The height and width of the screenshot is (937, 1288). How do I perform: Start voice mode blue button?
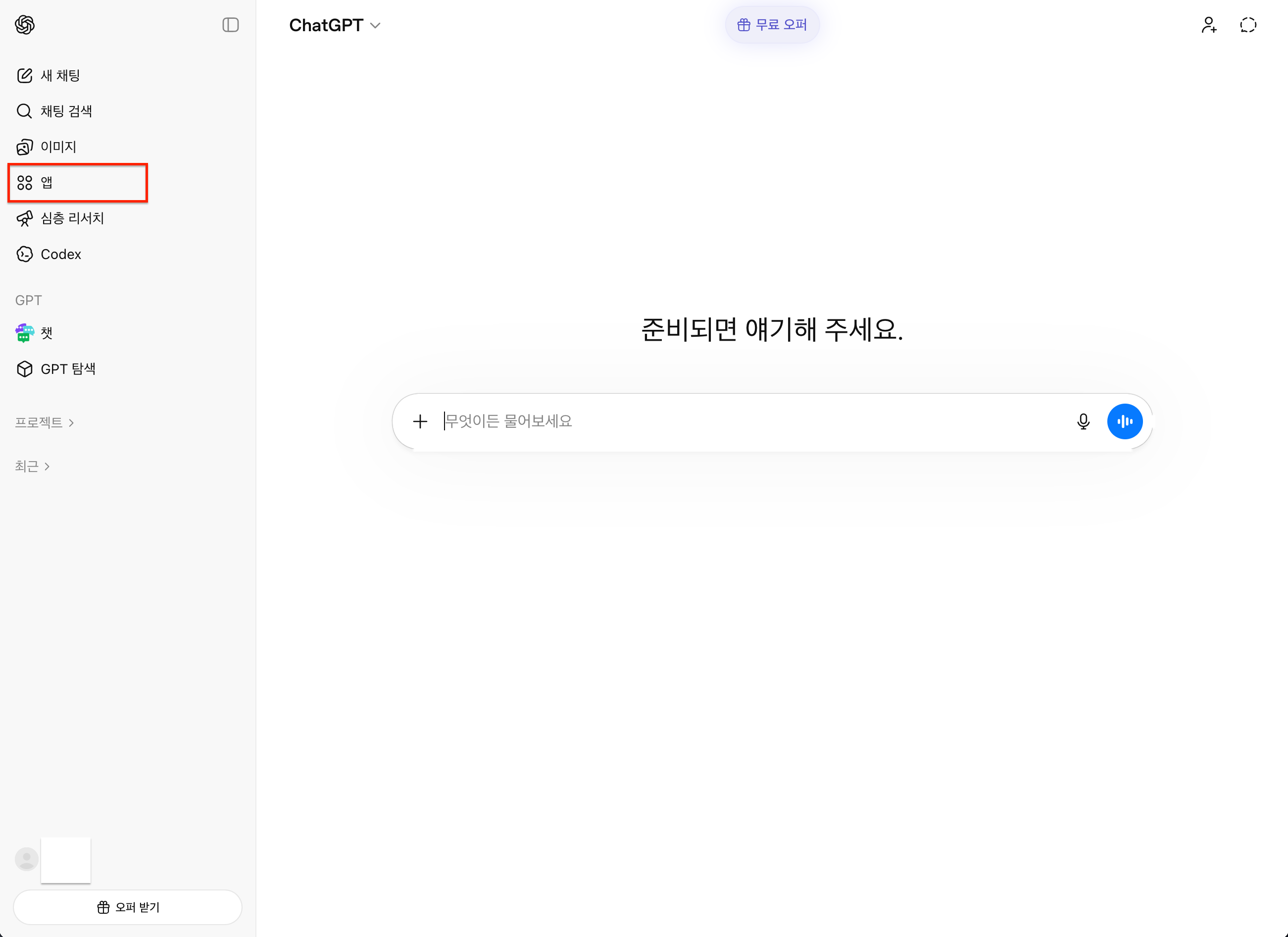pyautogui.click(x=1125, y=421)
